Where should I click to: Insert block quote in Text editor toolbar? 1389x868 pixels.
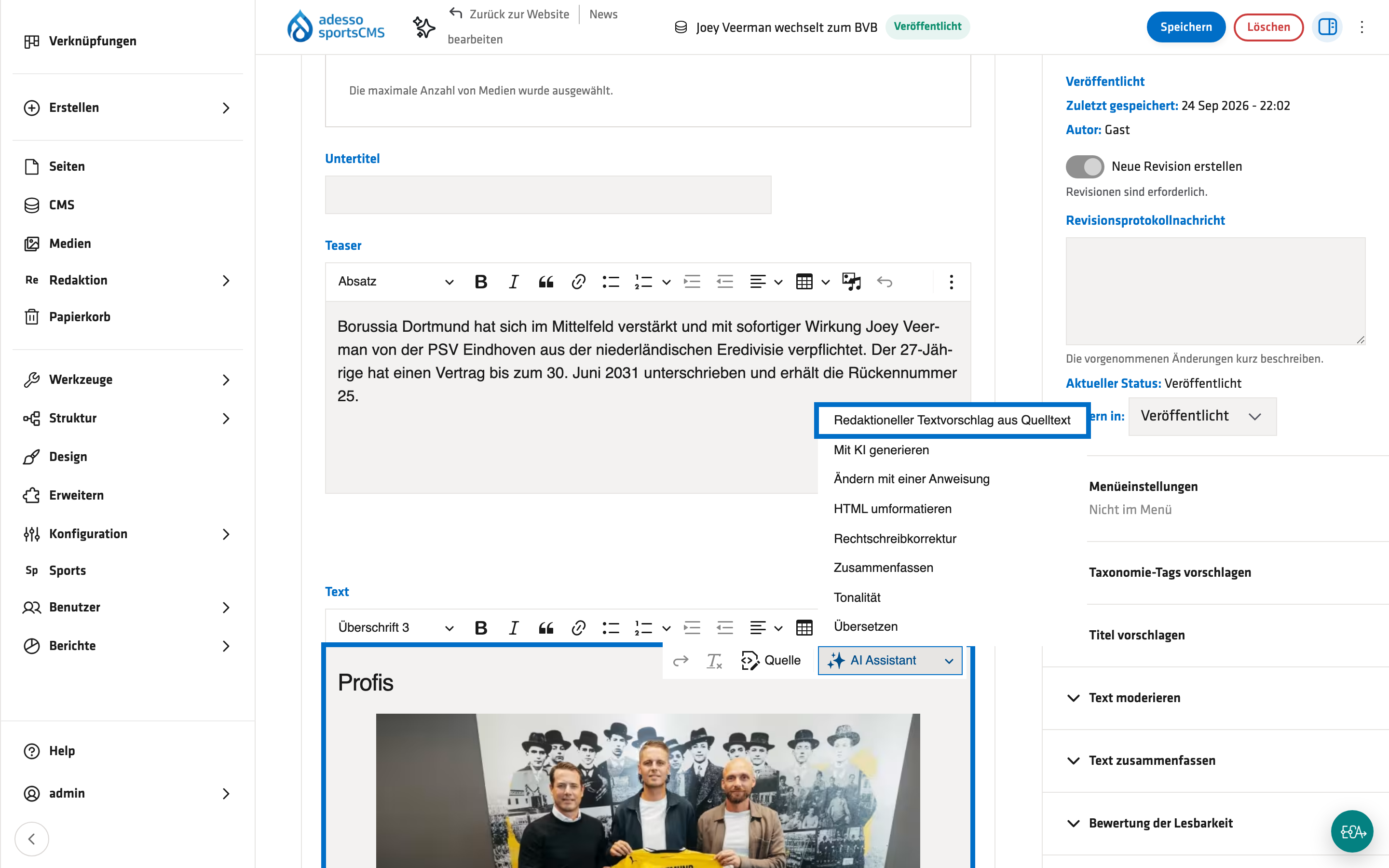tap(546, 627)
